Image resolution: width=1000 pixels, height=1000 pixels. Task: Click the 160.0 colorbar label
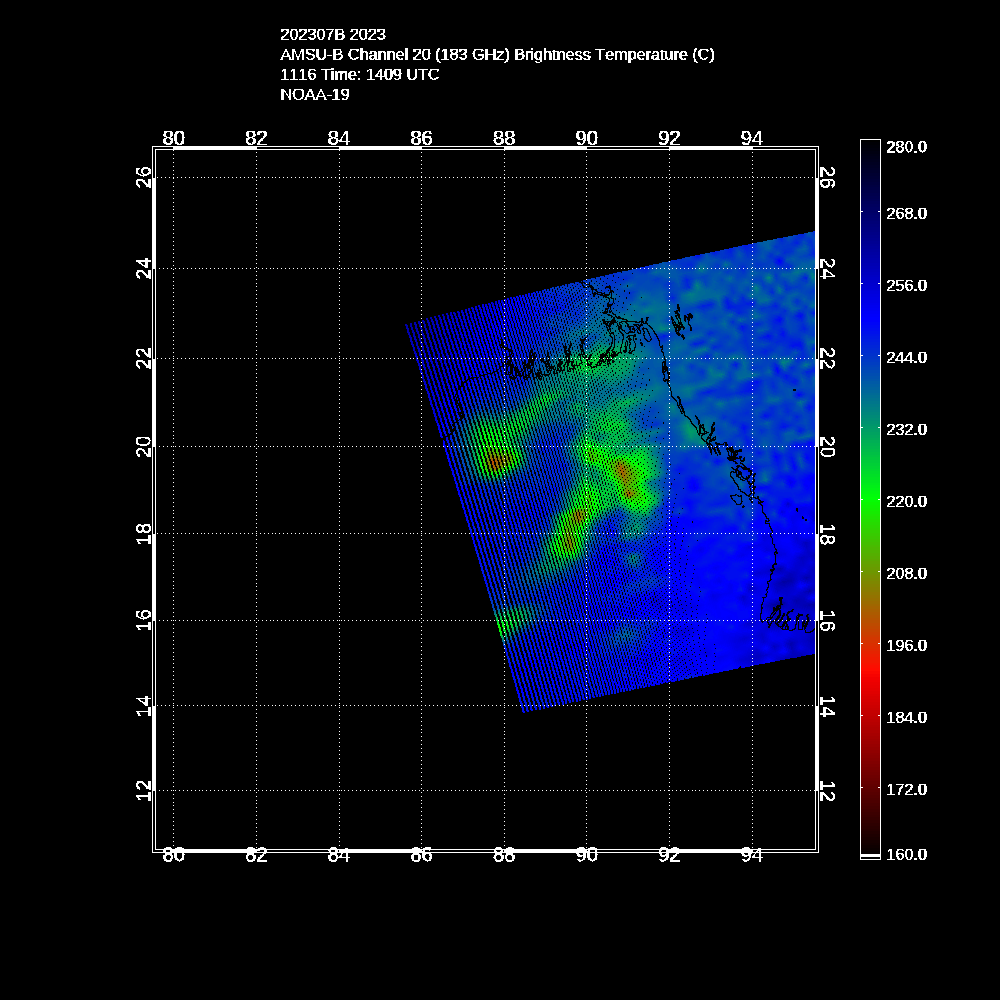906,854
